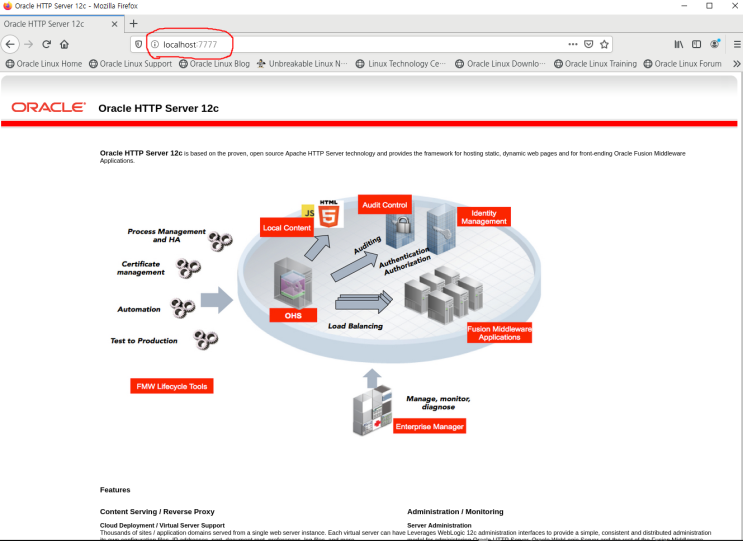Click the gears icon beside Process Management

pyautogui.click(x=220, y=242)
